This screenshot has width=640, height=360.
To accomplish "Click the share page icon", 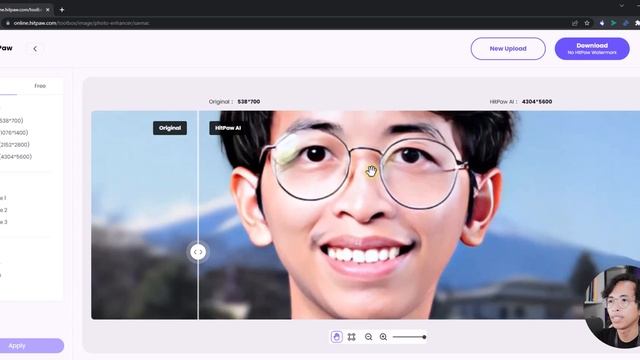I will [x=575, y=23].
